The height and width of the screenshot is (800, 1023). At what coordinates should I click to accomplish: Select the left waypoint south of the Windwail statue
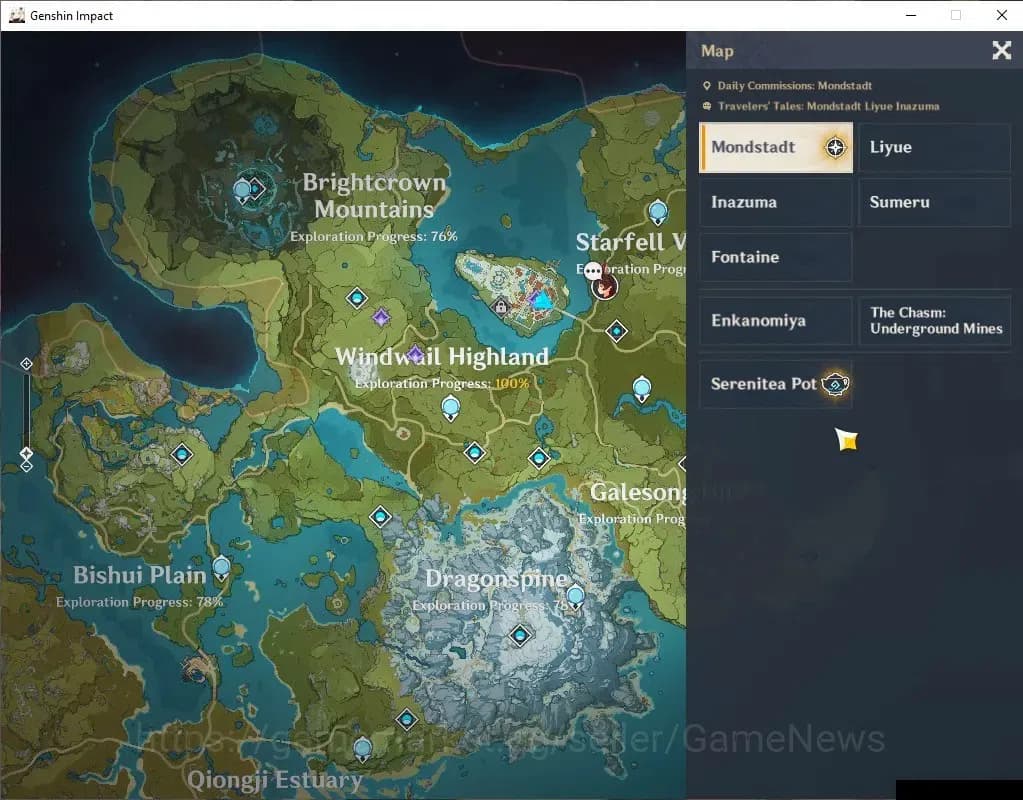coord(475,452)
